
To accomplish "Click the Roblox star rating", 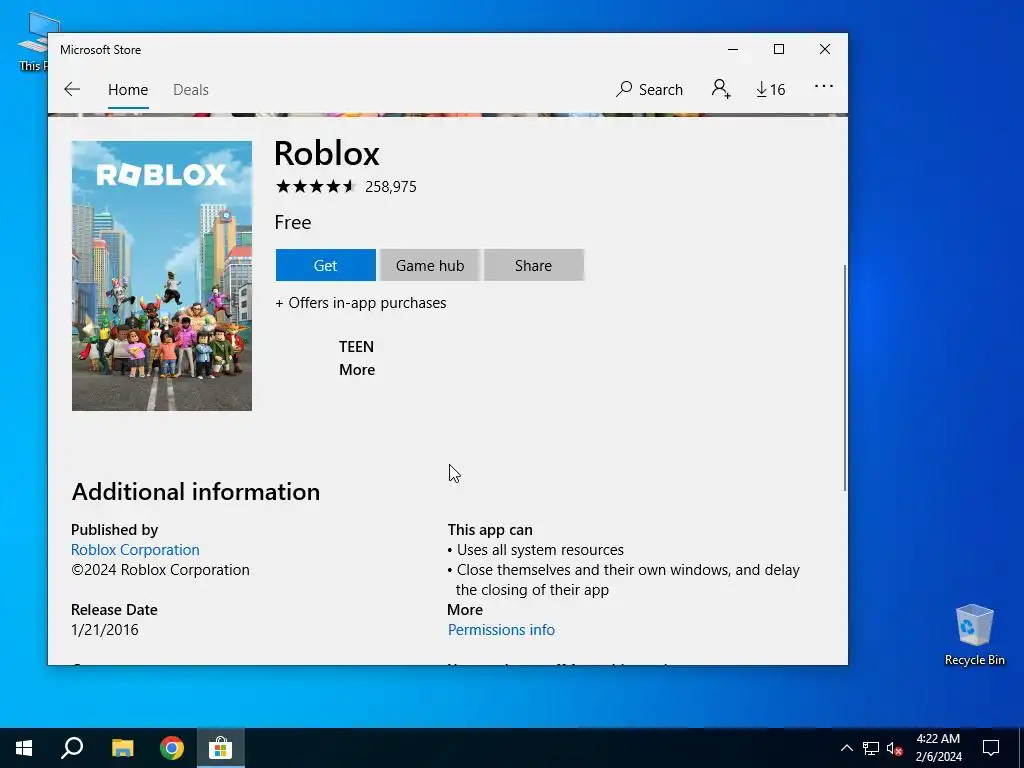I will click(315, 187).
